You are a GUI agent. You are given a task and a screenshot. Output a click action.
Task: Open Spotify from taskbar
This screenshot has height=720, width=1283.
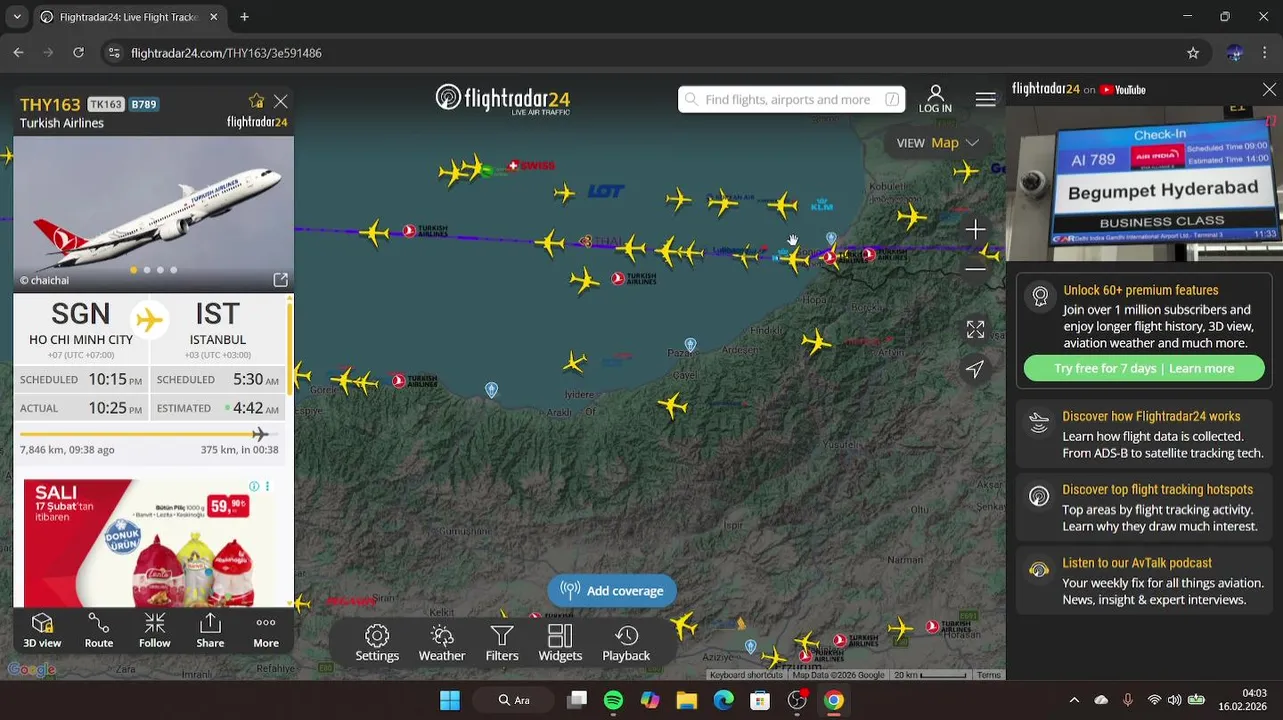(x=613, y=700)
